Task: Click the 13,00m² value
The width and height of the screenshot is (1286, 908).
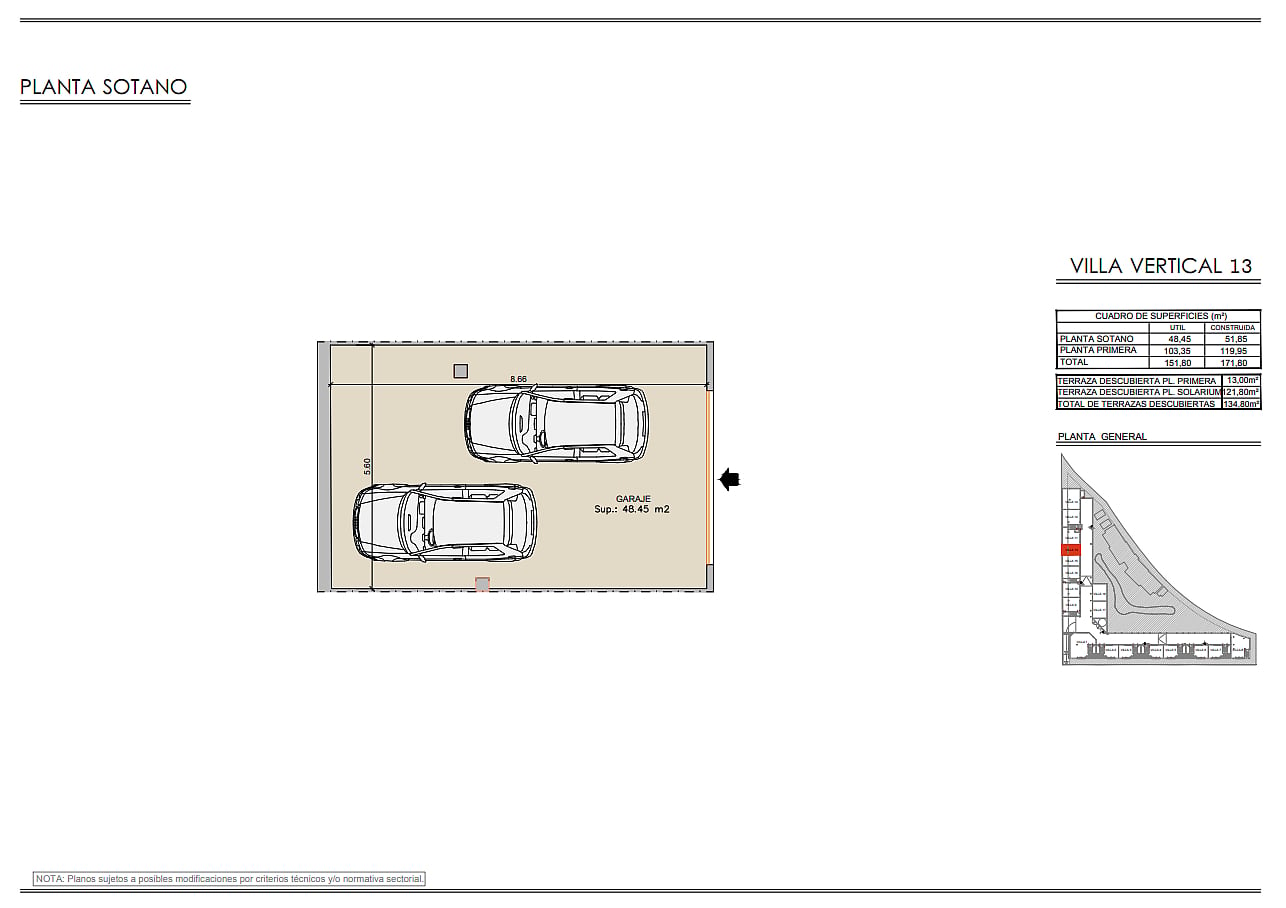Action: point(1242,381)
